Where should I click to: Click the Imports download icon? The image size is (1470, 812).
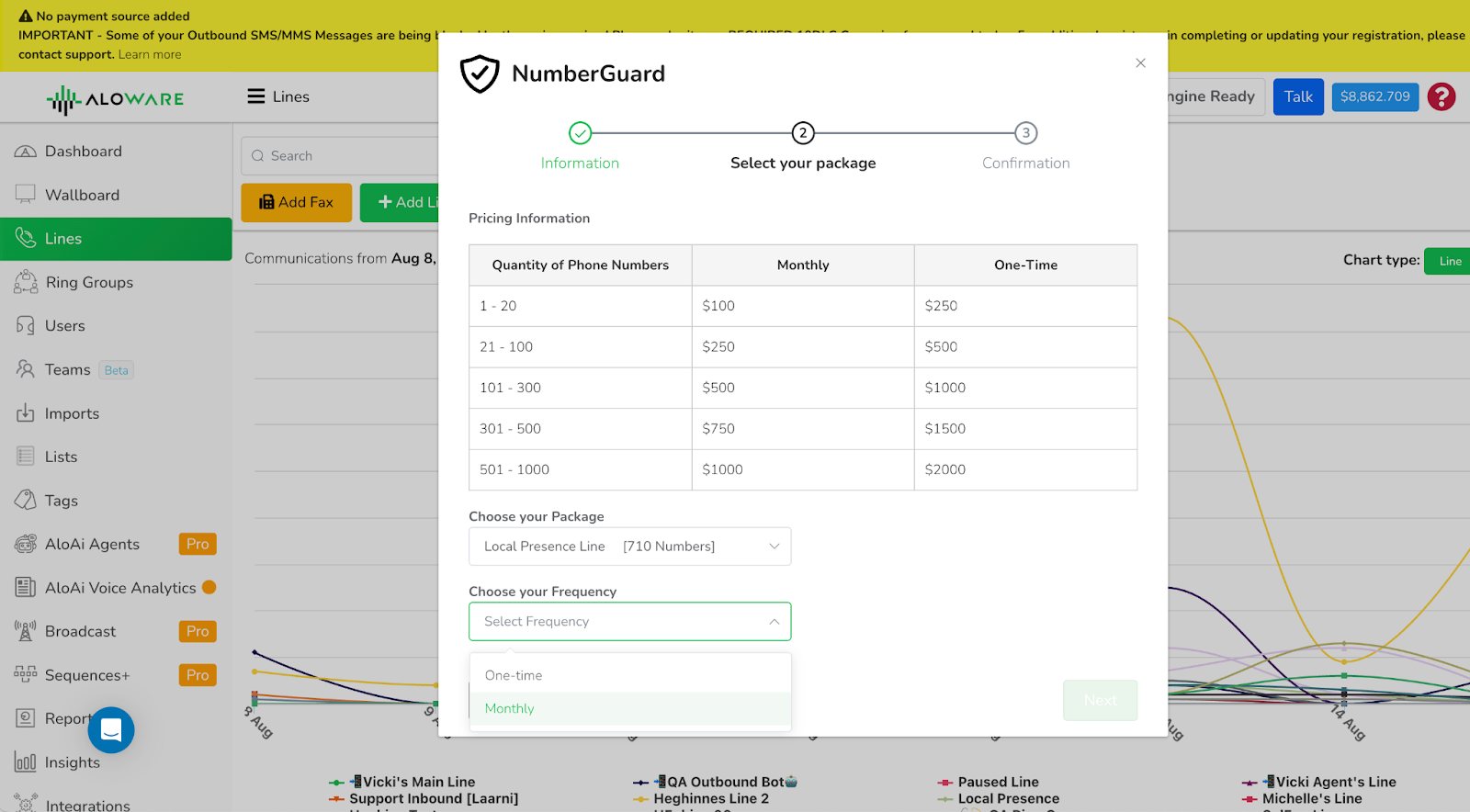pyautogui.click(x=26, y=412)
